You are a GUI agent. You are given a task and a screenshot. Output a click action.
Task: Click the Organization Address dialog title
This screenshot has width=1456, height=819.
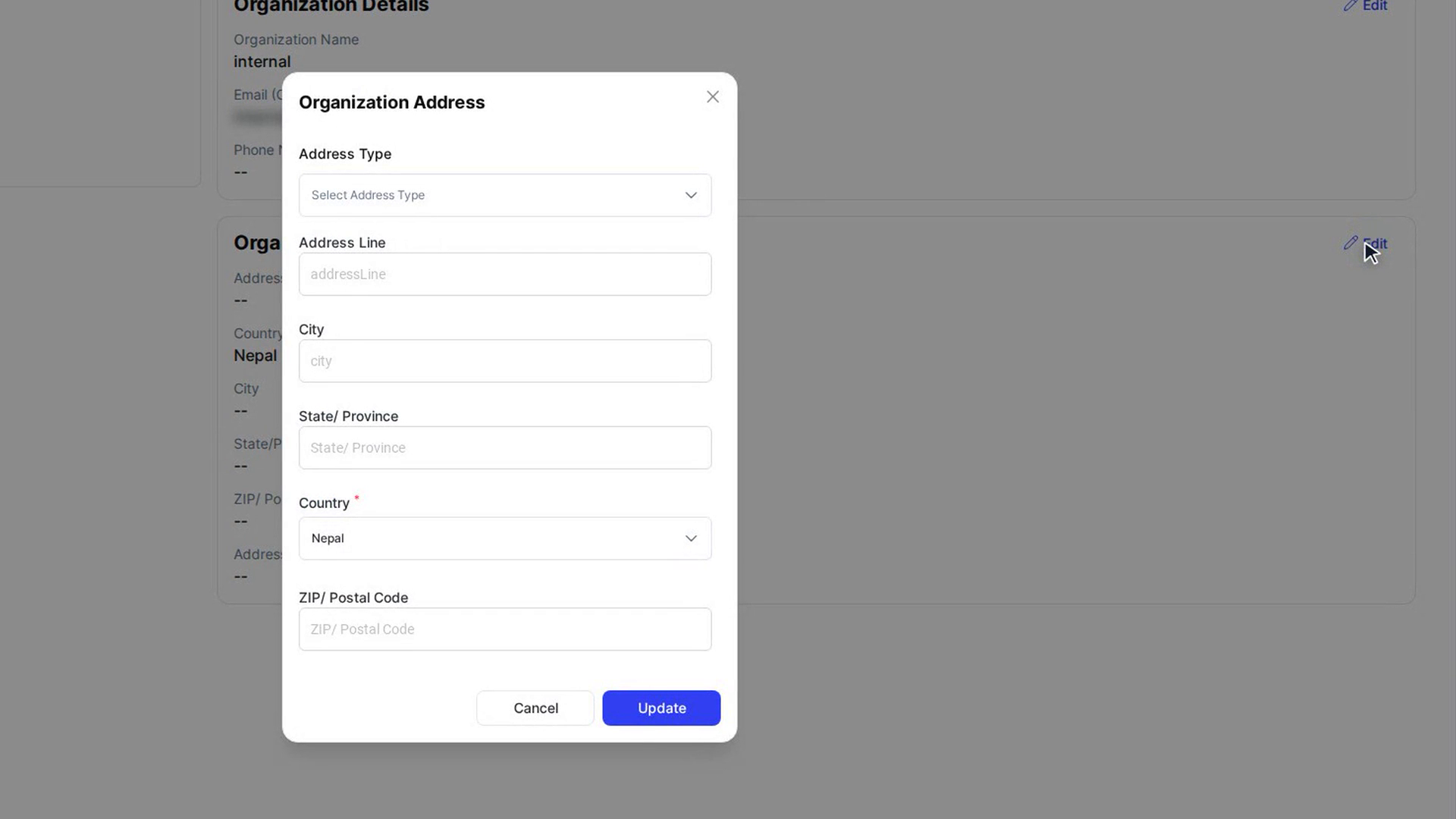[391, 102]
